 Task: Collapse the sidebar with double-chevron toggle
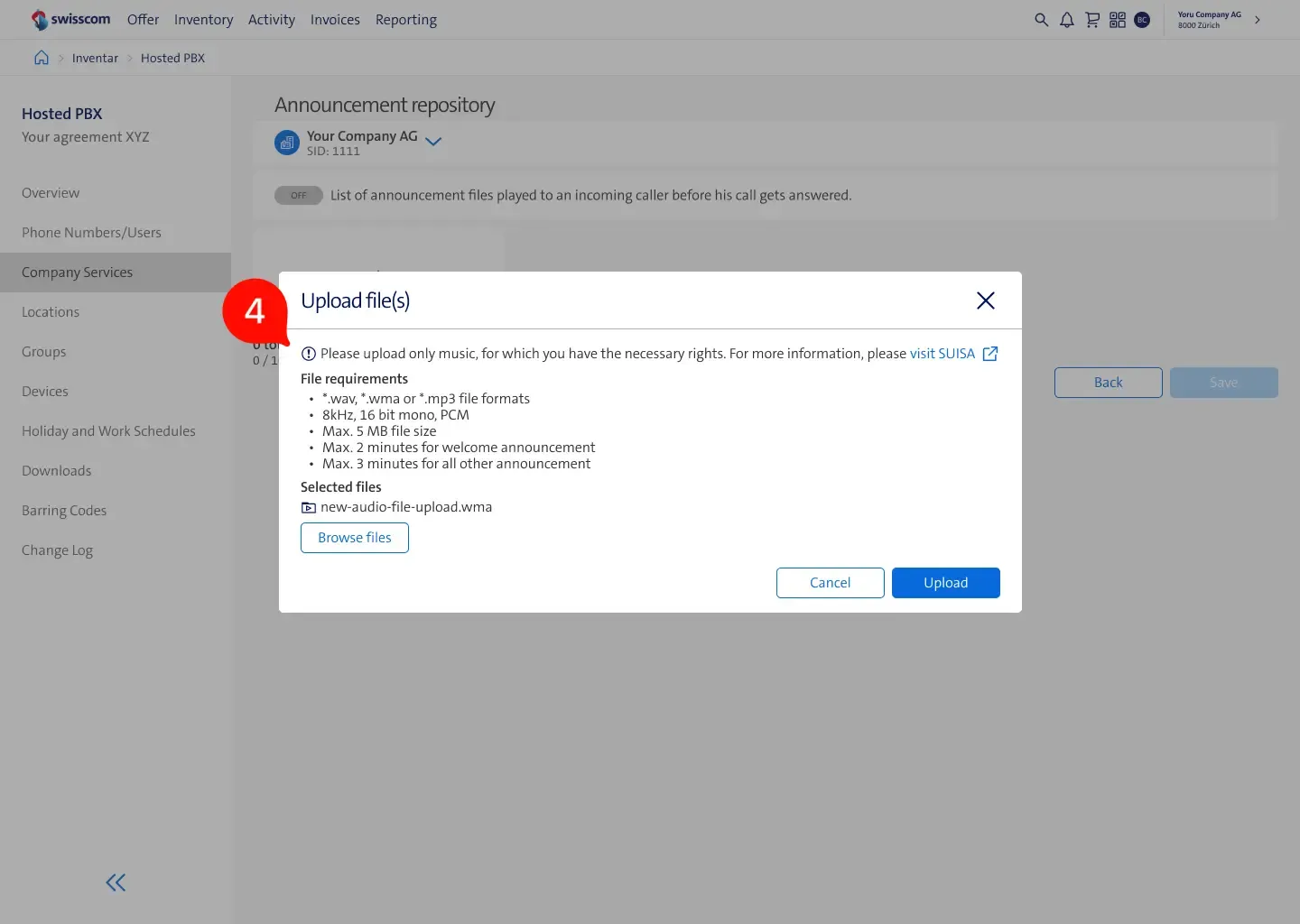click(x=115, y=882)
